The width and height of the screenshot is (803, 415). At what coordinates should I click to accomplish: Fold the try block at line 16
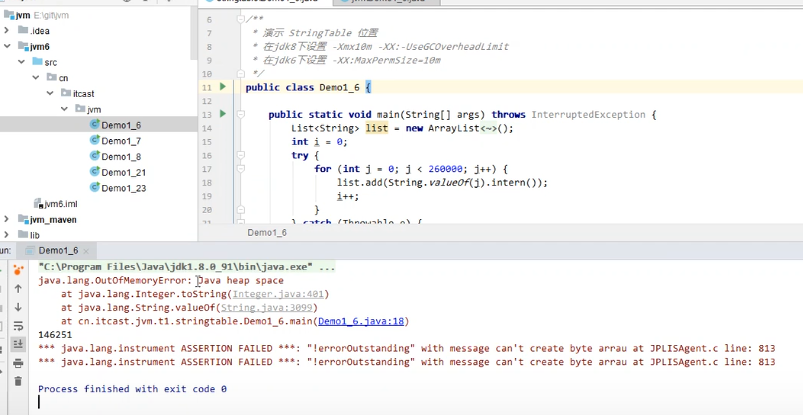241,155
